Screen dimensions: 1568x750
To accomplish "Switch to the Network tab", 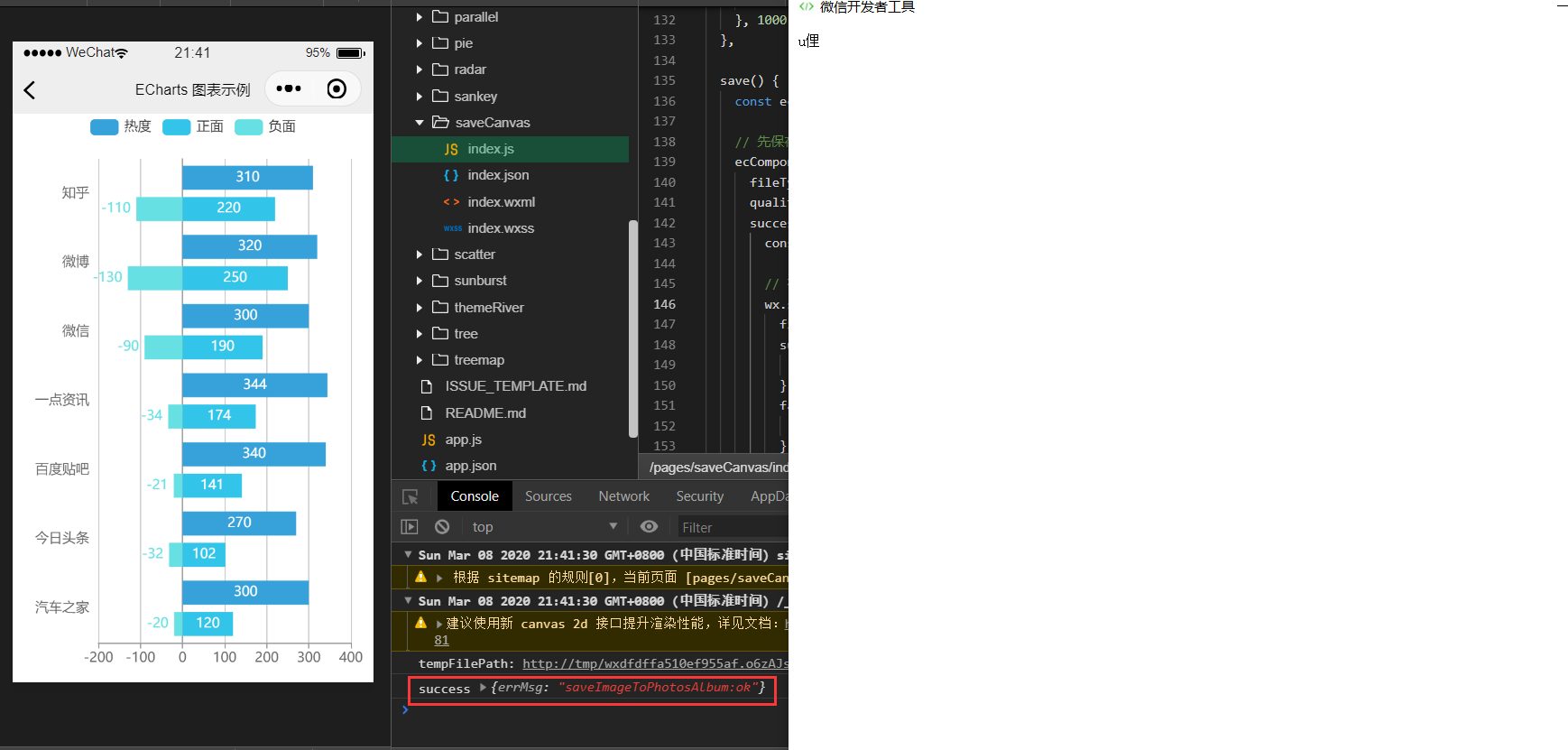I will click(x=623, y=496).
